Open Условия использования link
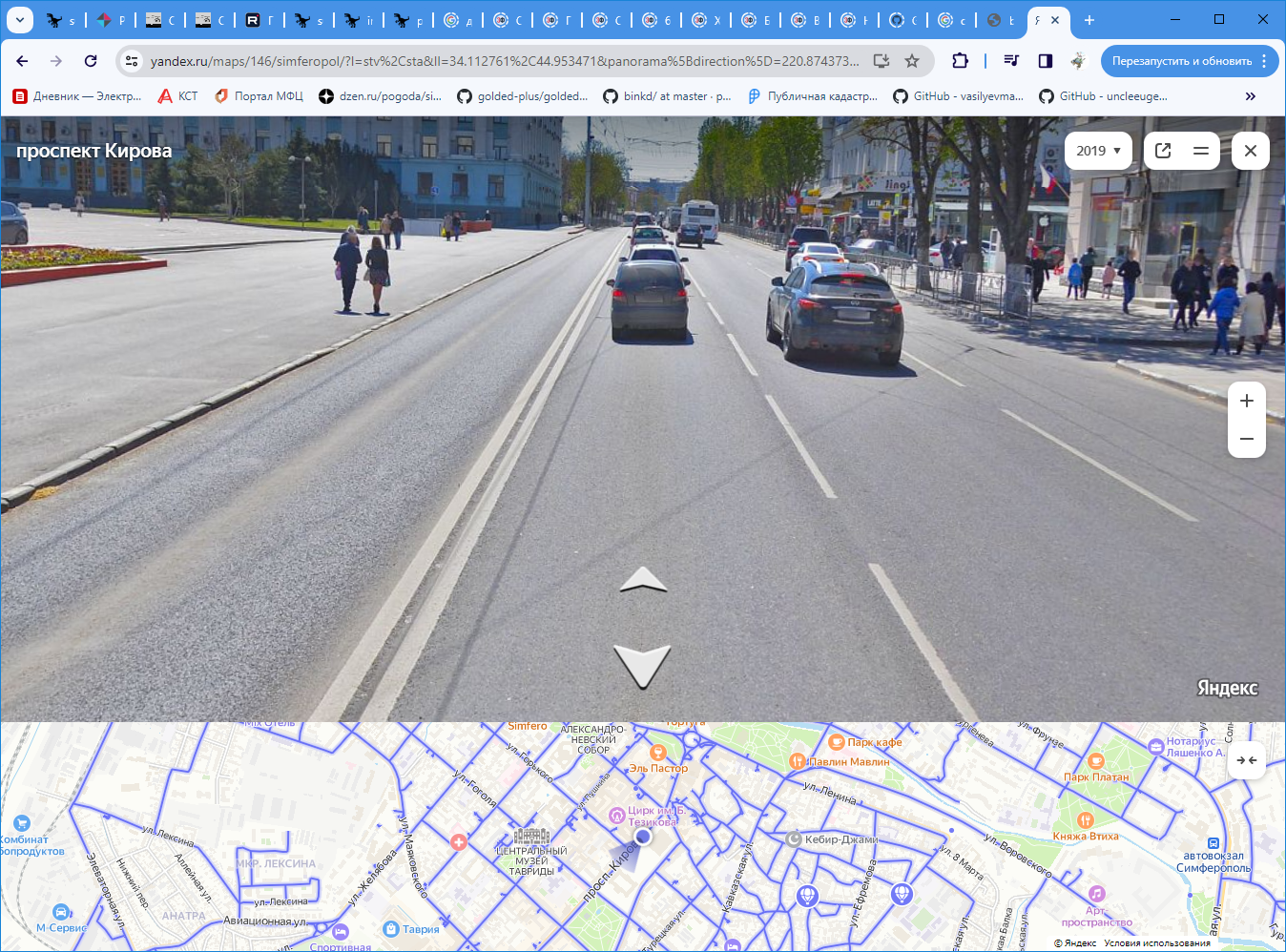1286x952 pixels. (1157, 943)
